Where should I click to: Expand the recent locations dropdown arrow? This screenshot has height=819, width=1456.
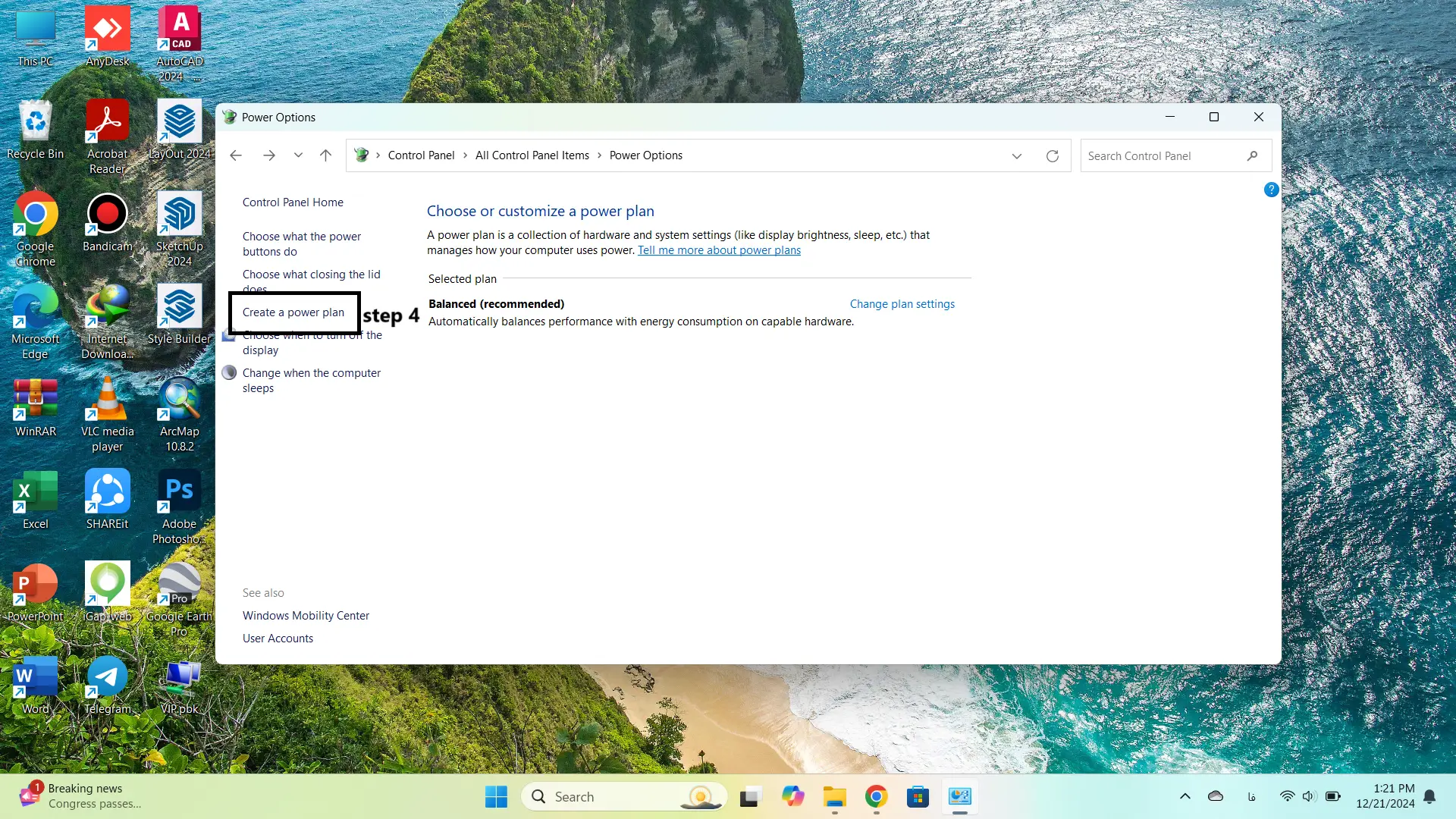[298, 155]
